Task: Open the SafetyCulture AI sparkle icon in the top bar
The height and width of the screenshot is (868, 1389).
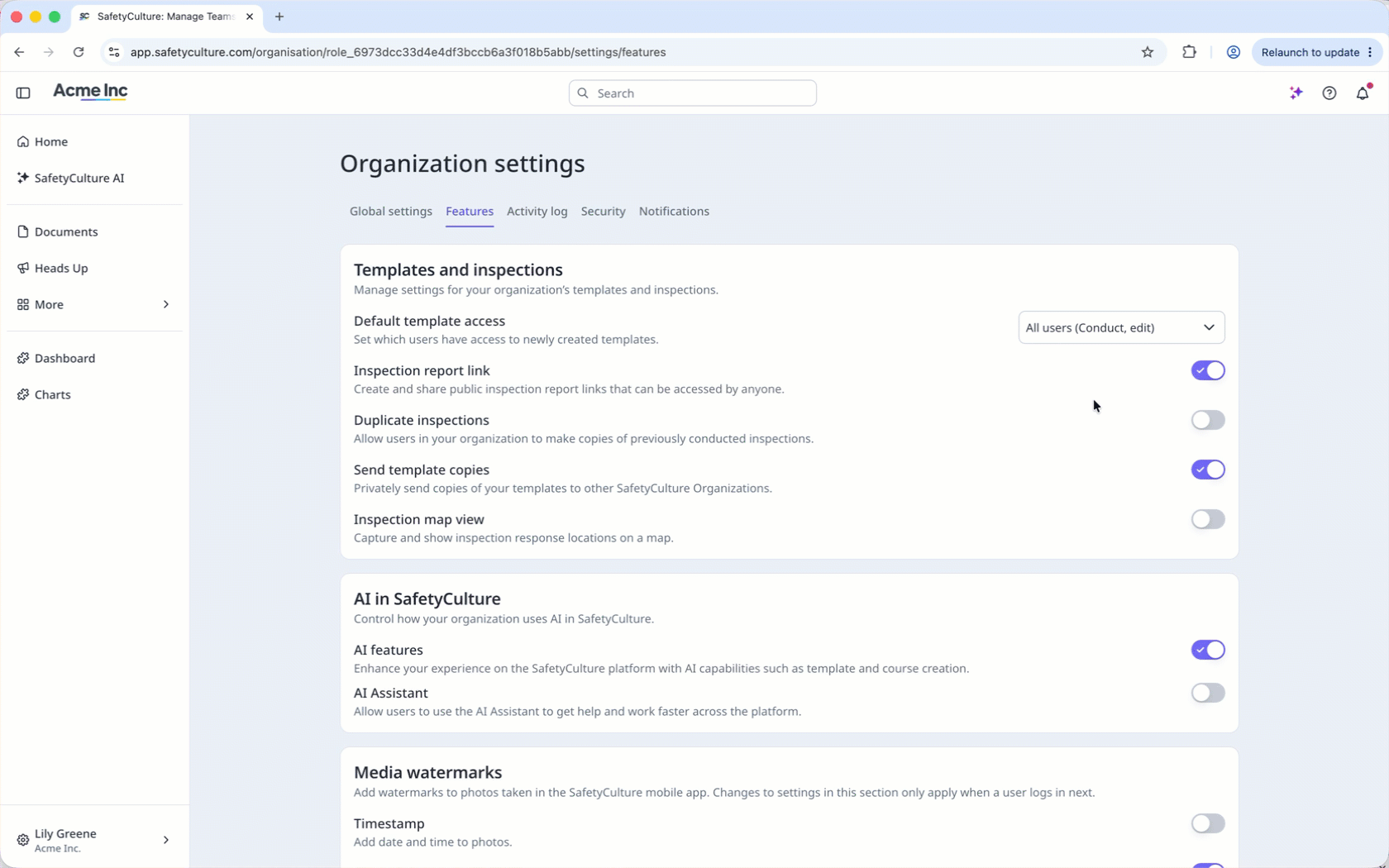Action: 1296,93
